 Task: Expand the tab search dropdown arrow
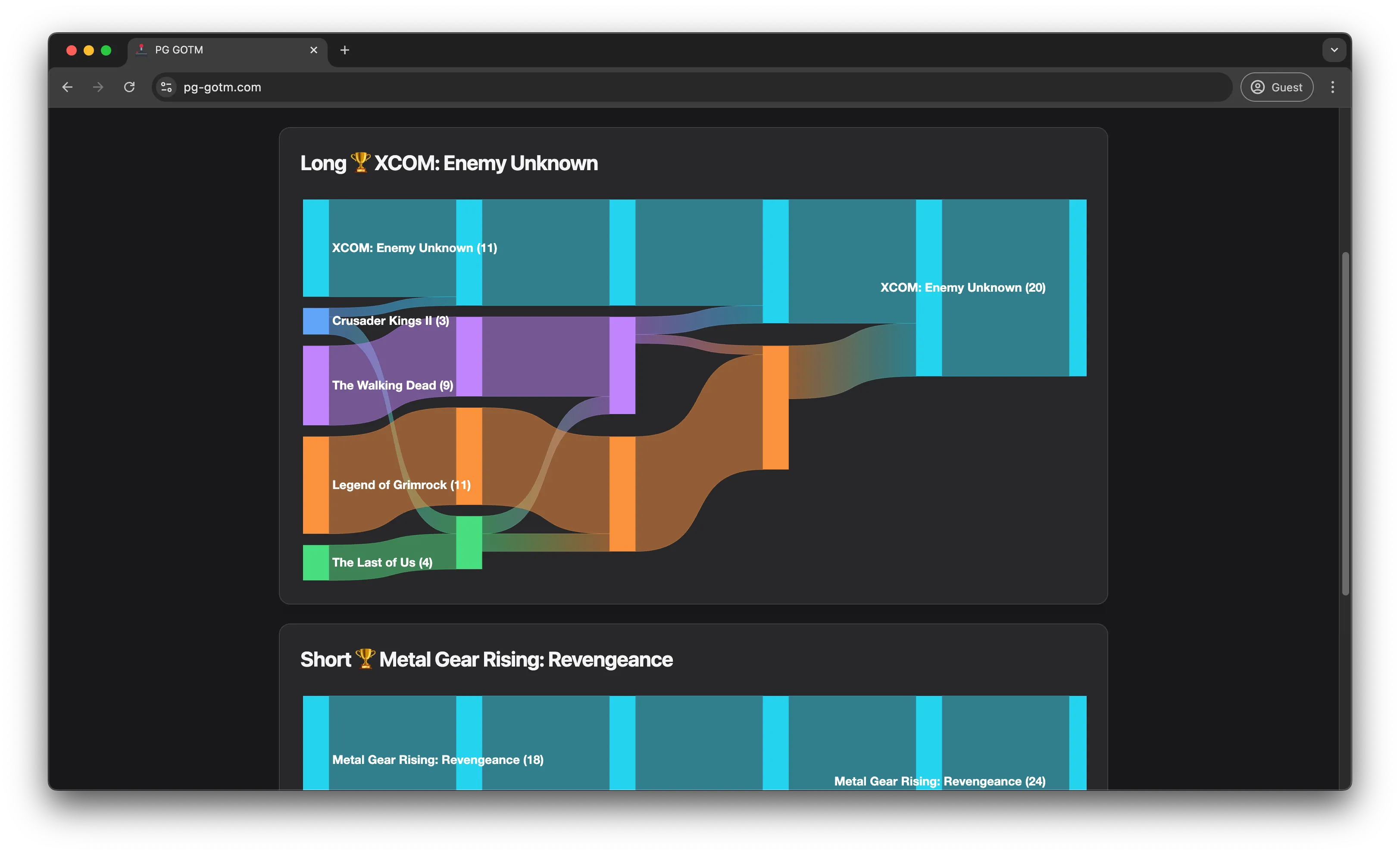point(1334,50)
